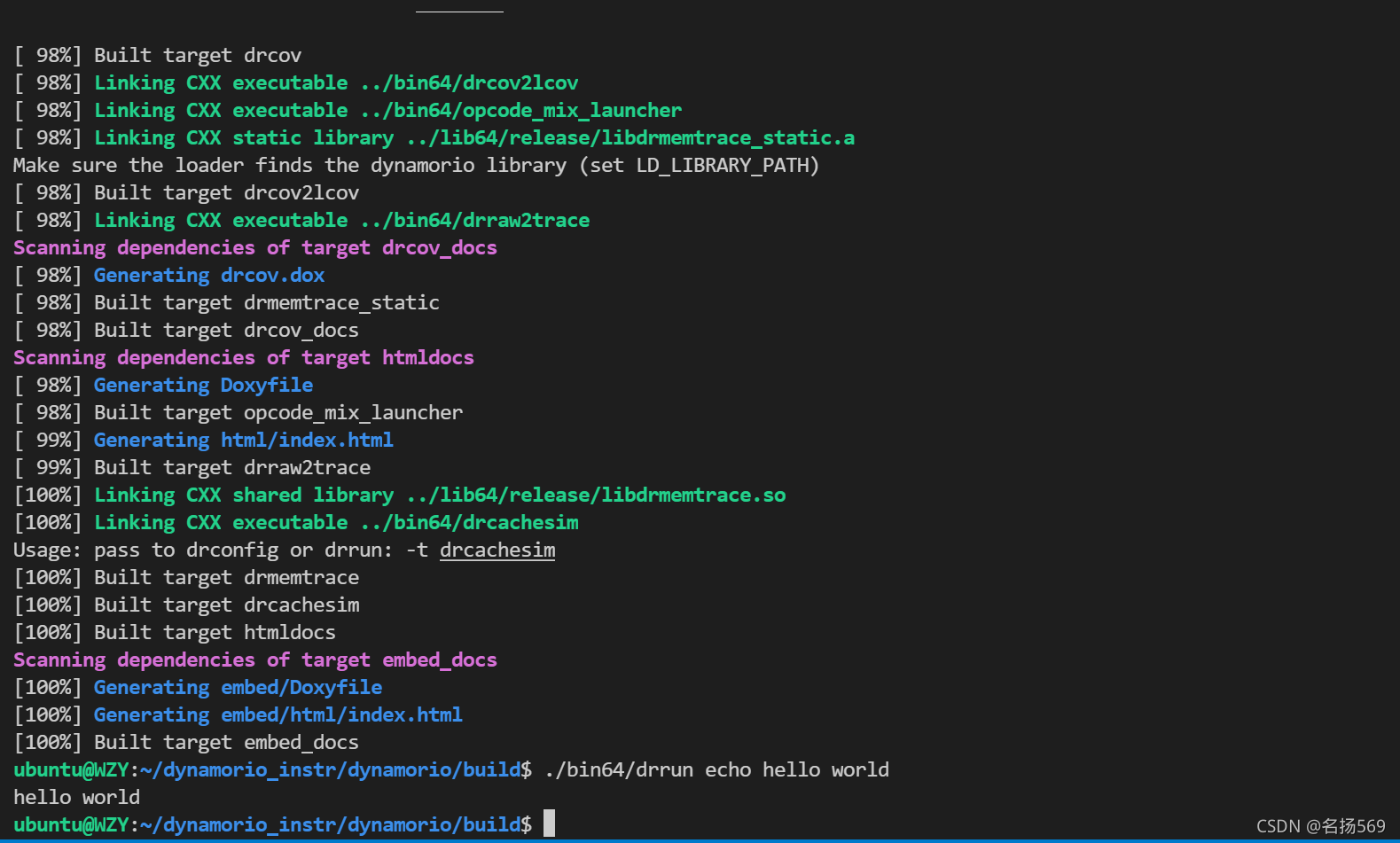Click the 'Make sure the loader finds' message
The image size is (1400, 843).
point(417,166)
